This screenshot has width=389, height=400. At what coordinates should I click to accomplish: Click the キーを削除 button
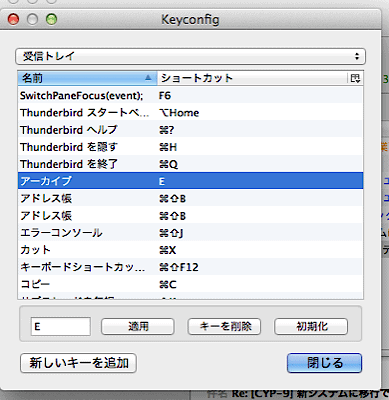tap(224, 326)
